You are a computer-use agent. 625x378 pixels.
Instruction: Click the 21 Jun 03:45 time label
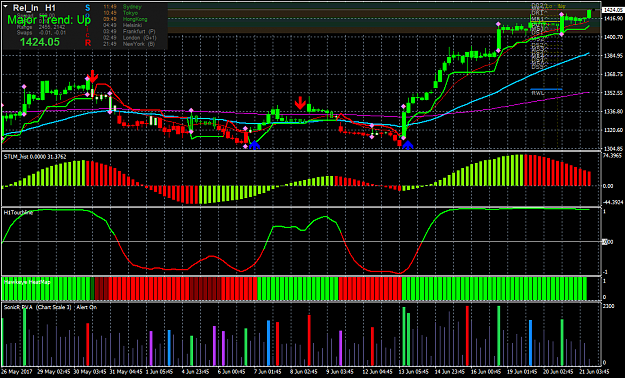click(x=595, y=372)
